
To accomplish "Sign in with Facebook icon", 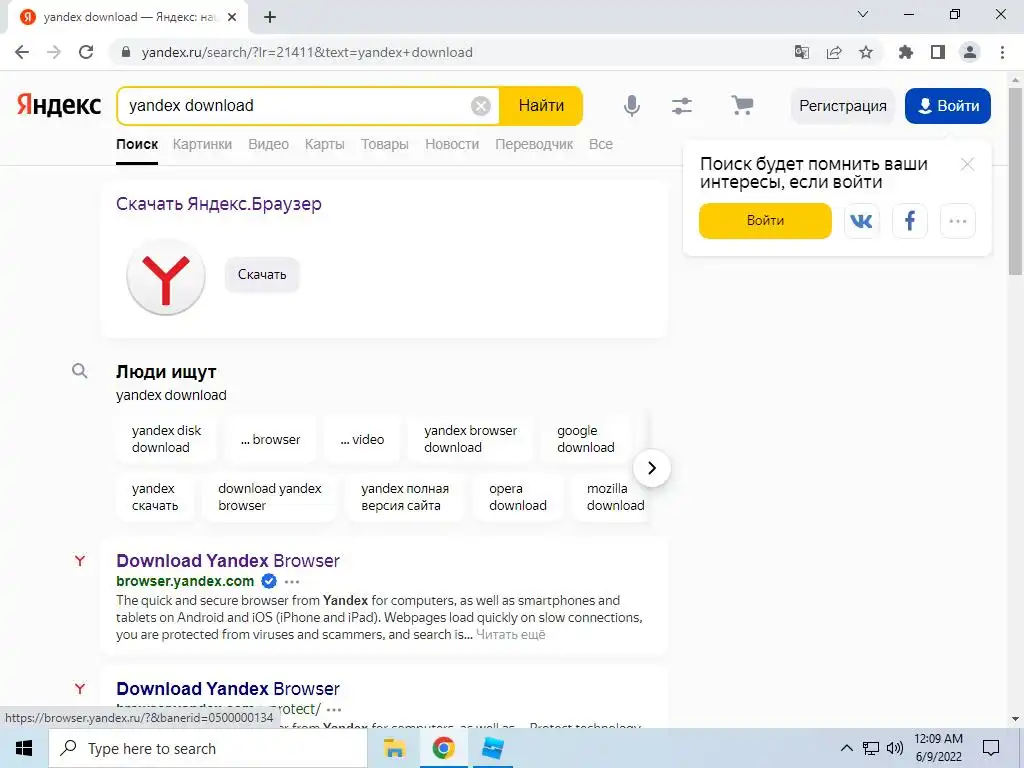I will 910,221.
